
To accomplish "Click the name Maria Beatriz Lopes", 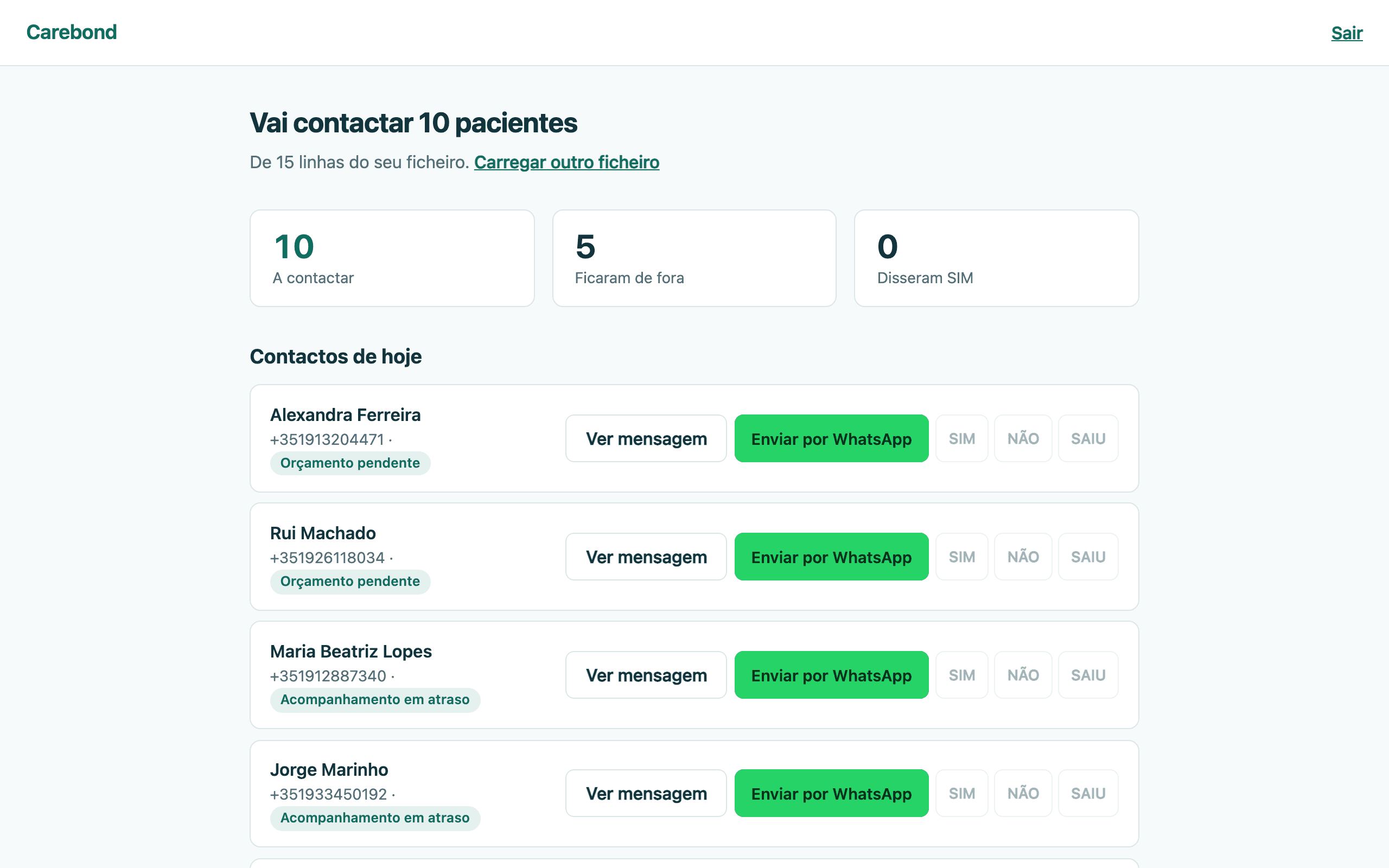I will (x=351, y=652).
